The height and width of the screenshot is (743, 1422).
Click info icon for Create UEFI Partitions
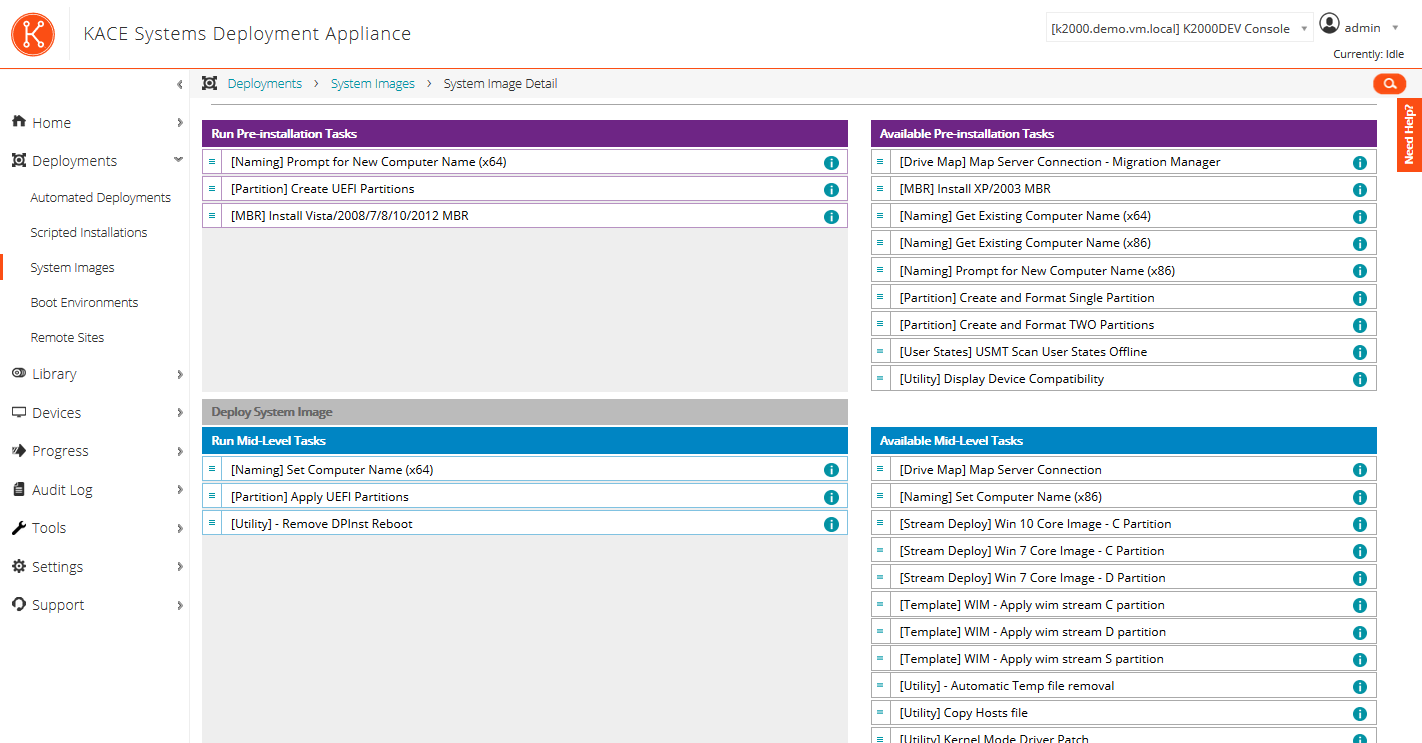pyautogui.click(x=831, y=190)
